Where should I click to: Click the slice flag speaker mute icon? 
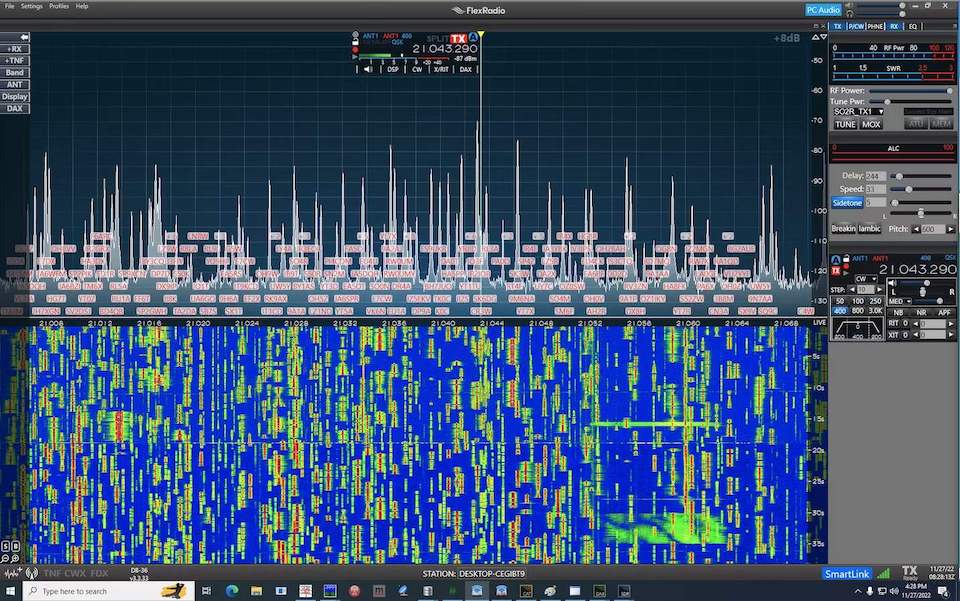(368, 69)
